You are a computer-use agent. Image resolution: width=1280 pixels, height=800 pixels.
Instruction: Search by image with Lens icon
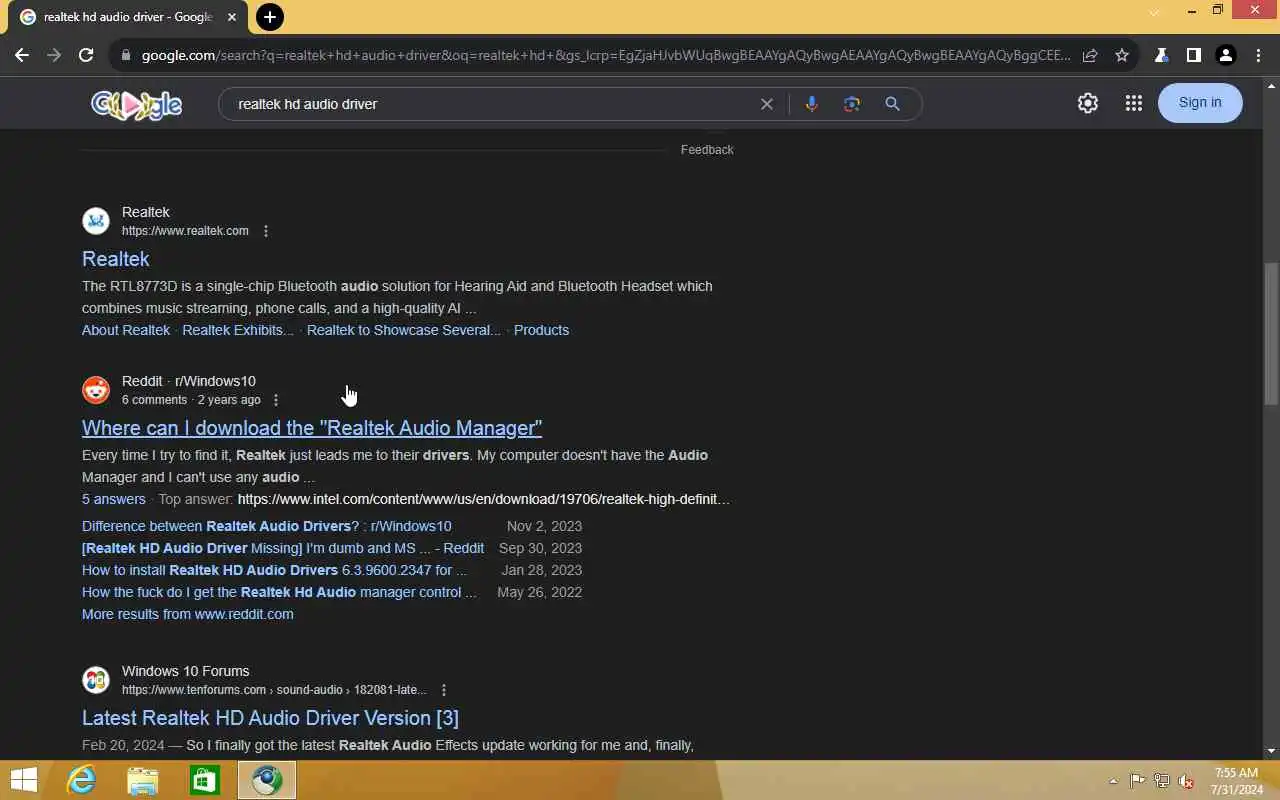(x=852, y=104)
